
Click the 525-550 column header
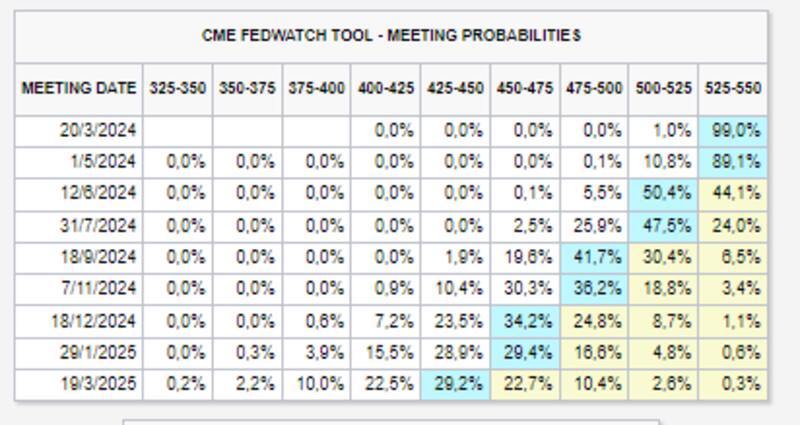(x=733, y=88)
